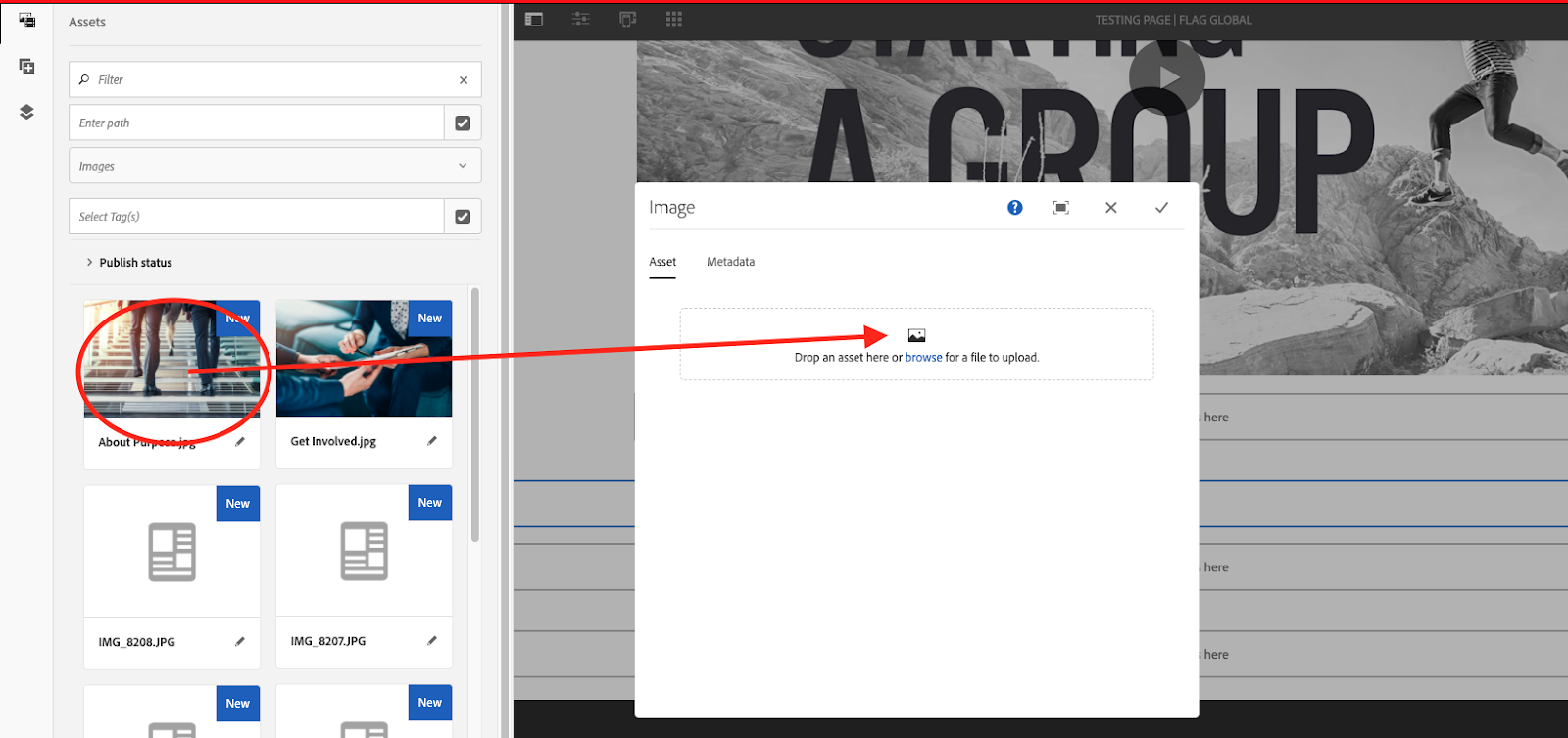Click the browse link to upload
This screenshot has height=738, width=1568.
[x=924, y=358]
